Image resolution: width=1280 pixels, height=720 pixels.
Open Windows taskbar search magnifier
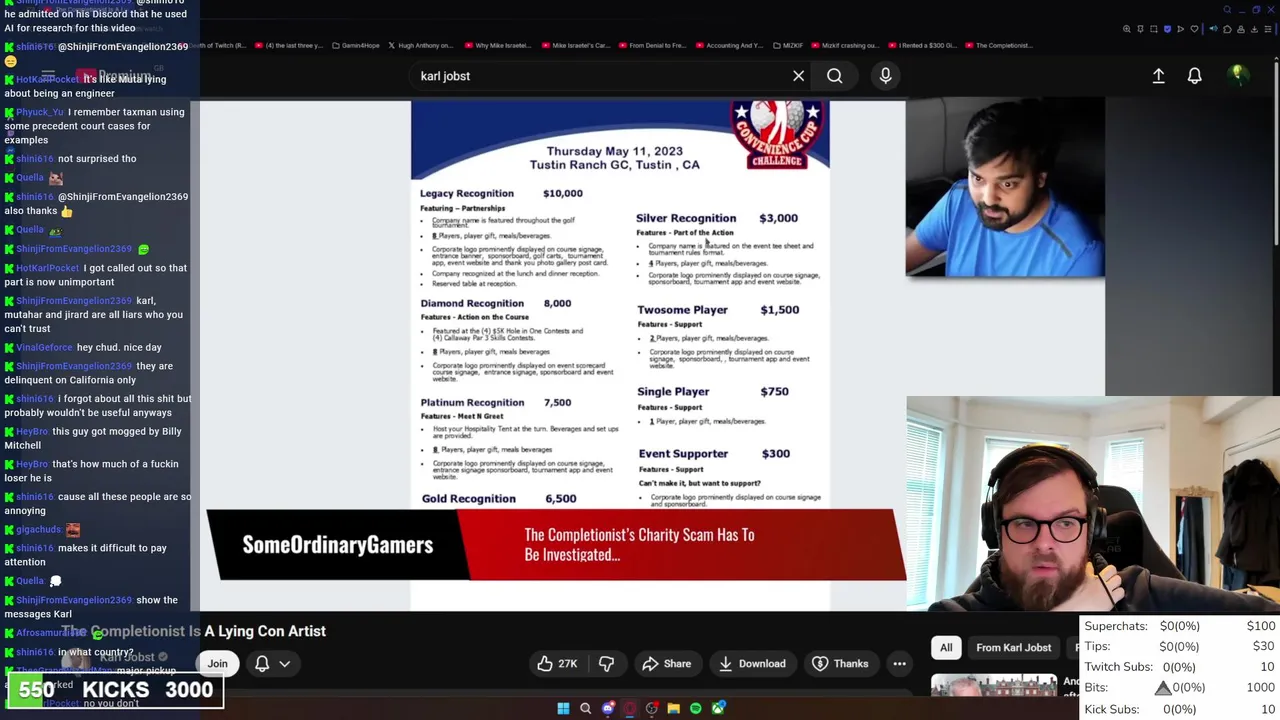[x=585, y=709]
